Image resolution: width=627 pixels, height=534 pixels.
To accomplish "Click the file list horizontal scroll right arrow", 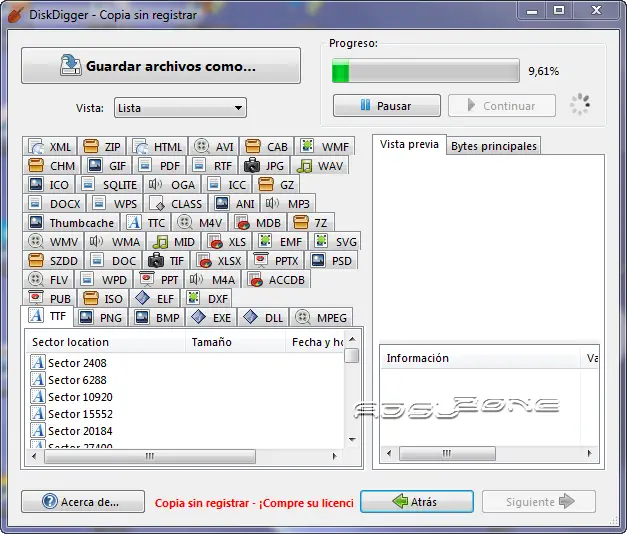I will [x=334, y=456].
